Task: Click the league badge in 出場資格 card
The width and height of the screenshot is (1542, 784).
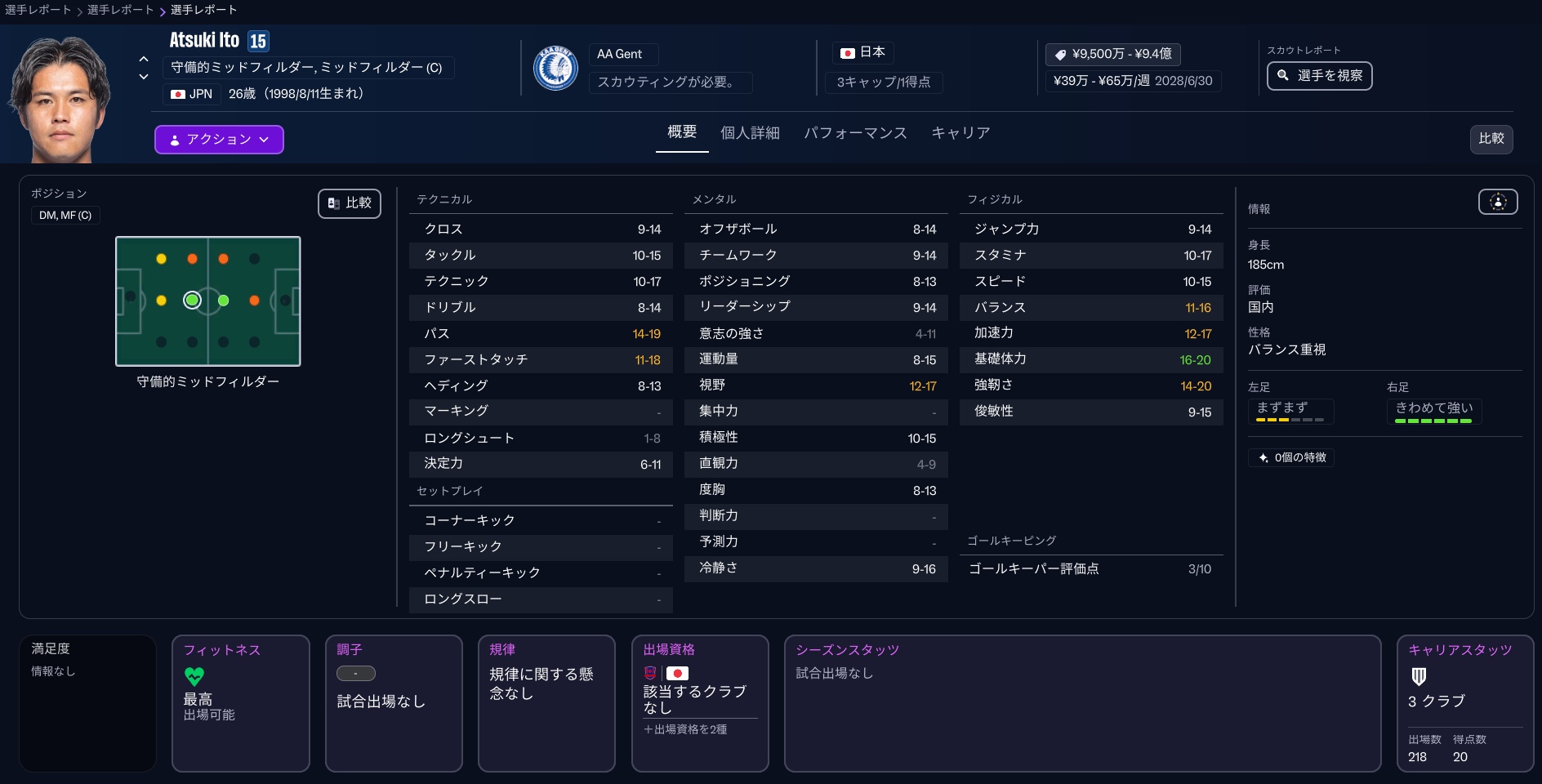Action: coord(650,674)
